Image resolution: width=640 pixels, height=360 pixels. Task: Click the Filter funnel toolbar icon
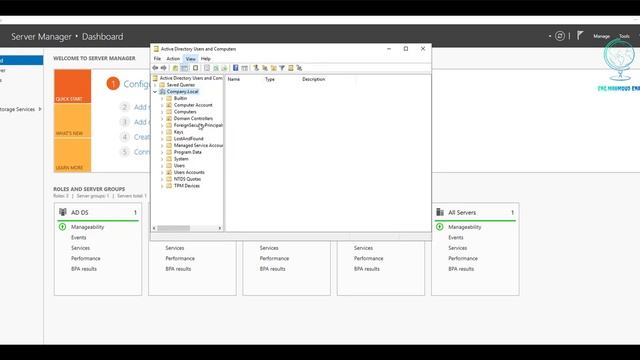282,68
